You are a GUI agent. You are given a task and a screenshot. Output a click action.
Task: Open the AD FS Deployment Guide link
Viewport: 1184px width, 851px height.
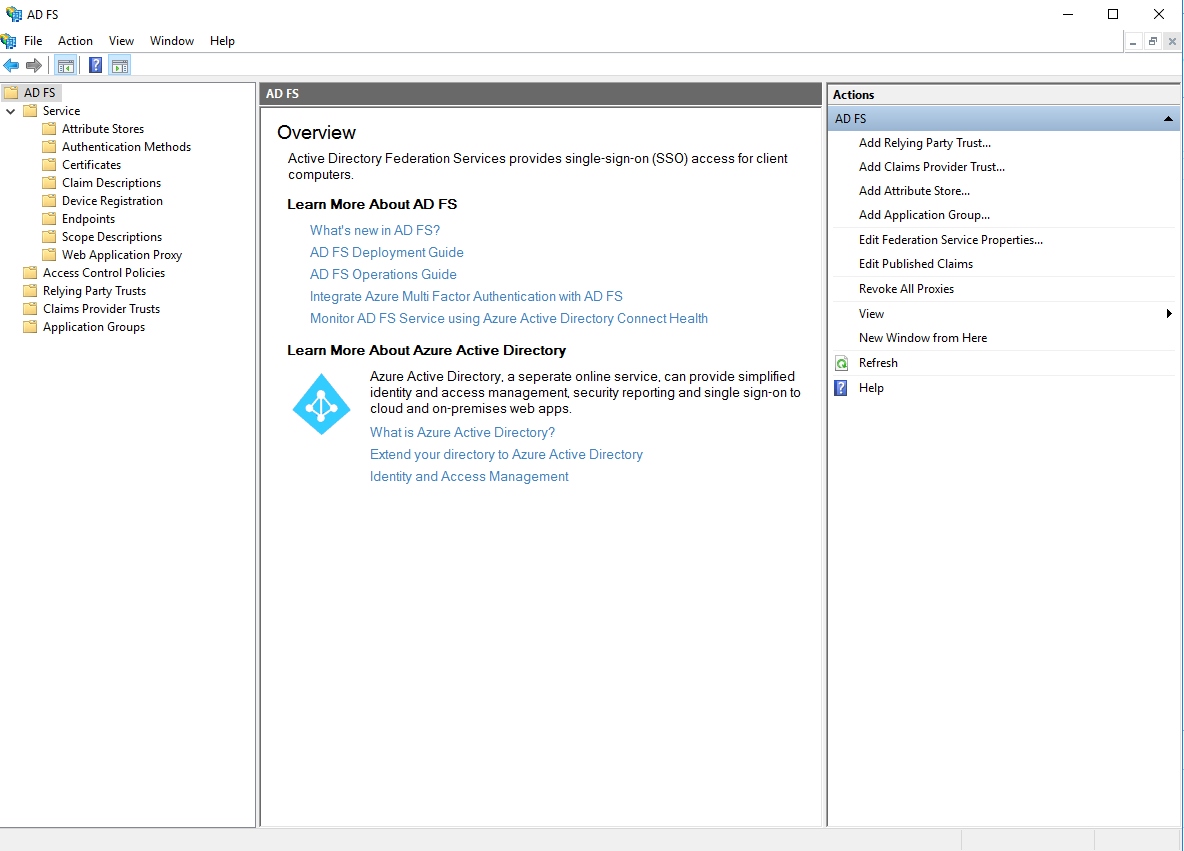coord(387,252)
